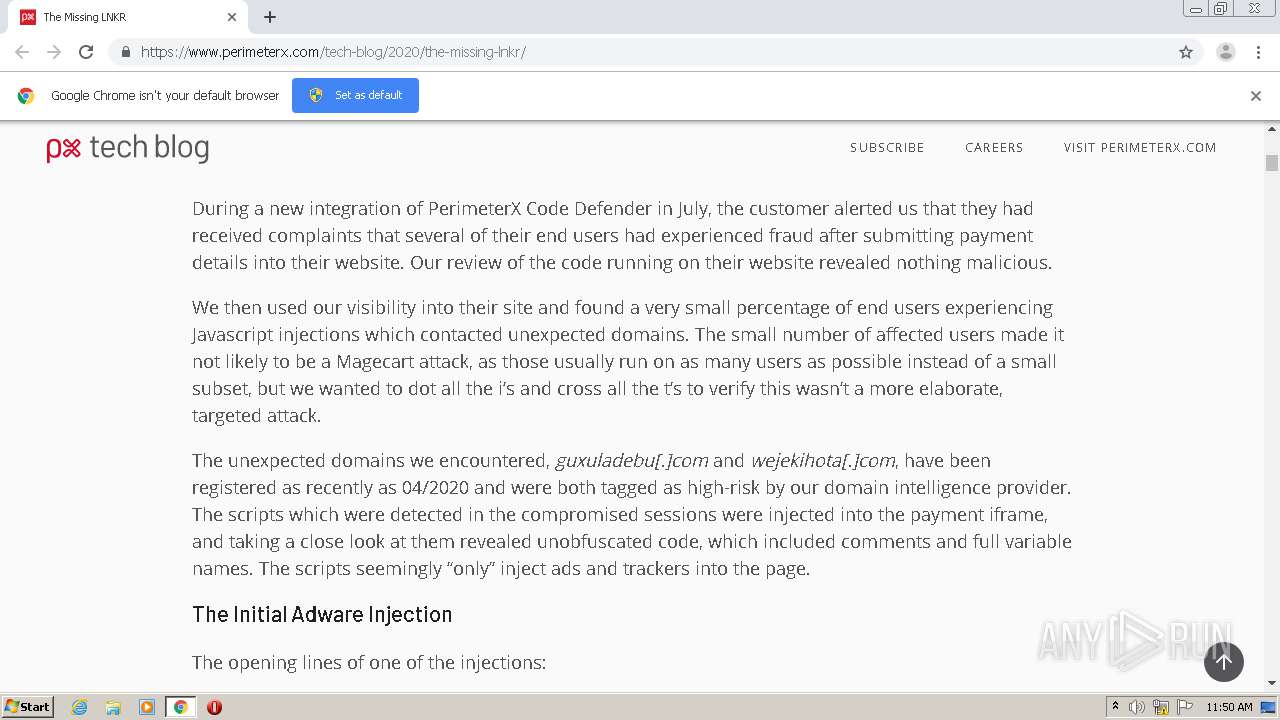Bookmark this page with the star icon

[x=1186, y=52]
